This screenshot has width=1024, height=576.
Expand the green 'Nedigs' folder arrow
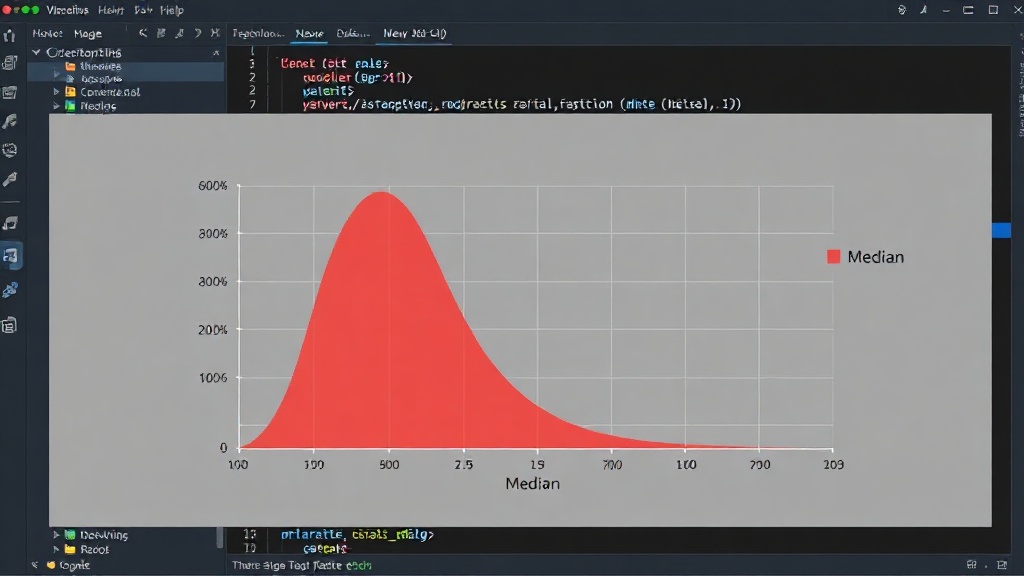point(56,106)
